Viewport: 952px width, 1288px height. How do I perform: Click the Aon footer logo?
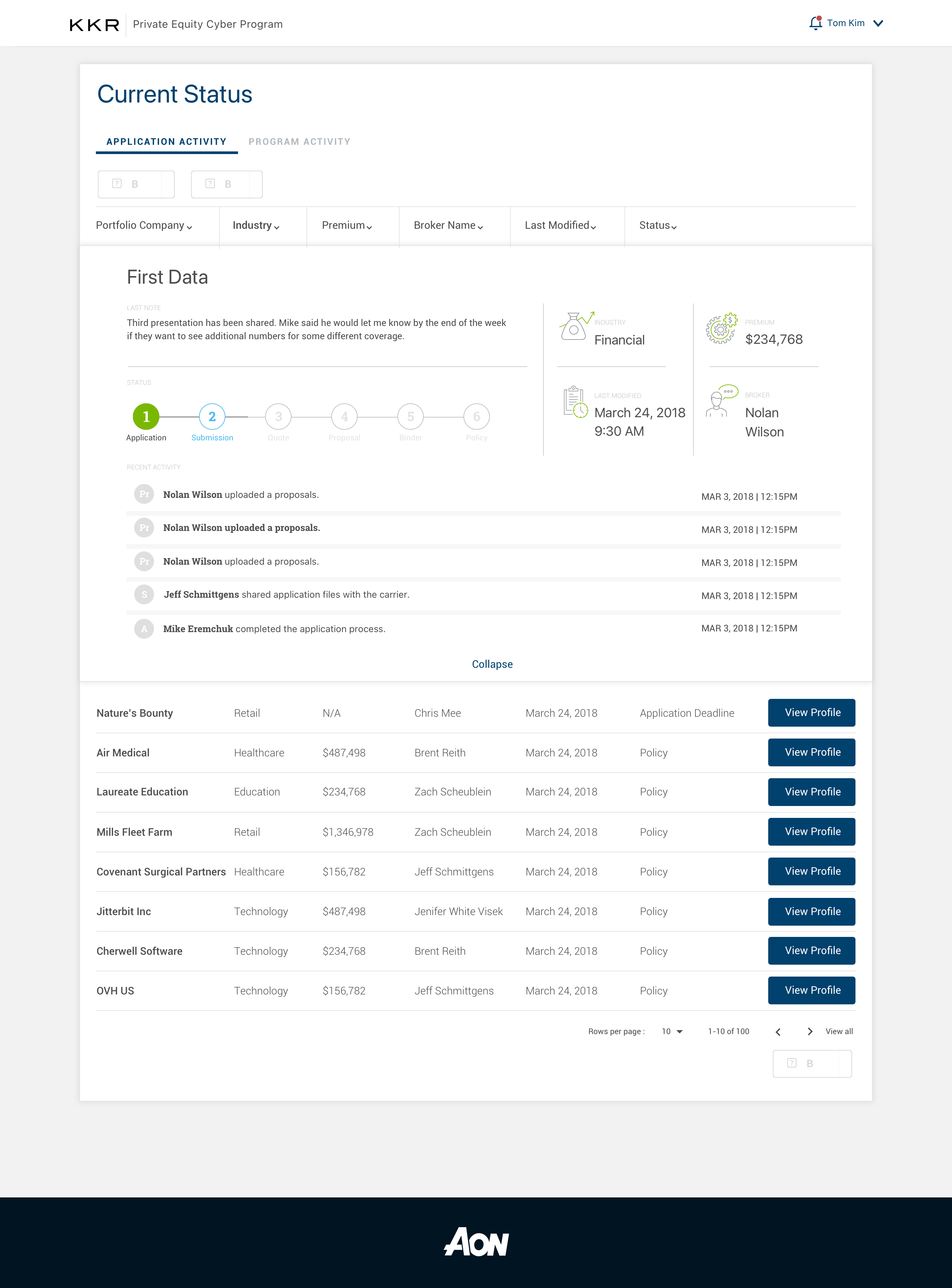476,1241
